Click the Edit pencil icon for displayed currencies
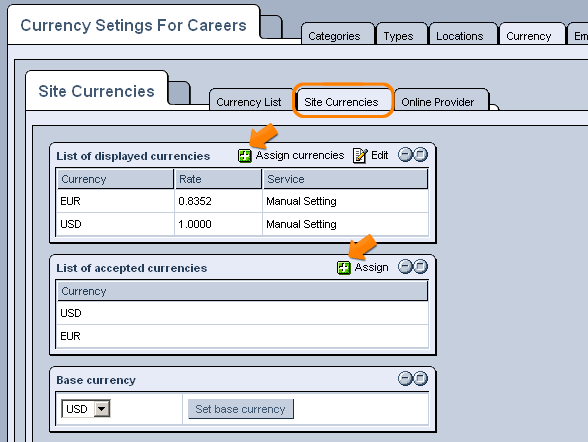This screenshot has width=588, height=442. [x=360, y=156]
